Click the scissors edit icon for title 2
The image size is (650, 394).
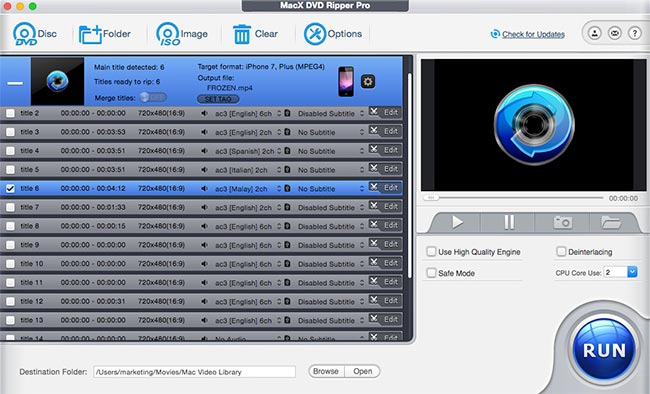[374, 112]
